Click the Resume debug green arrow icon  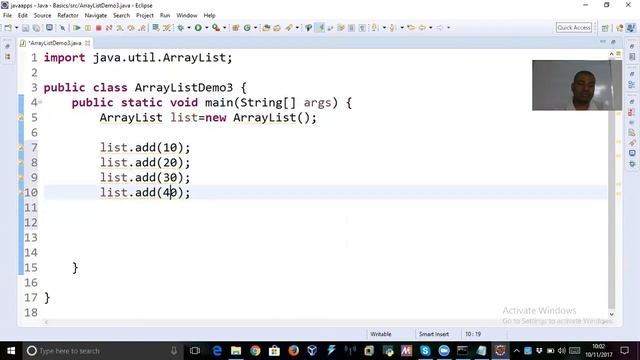click(77, 28)
